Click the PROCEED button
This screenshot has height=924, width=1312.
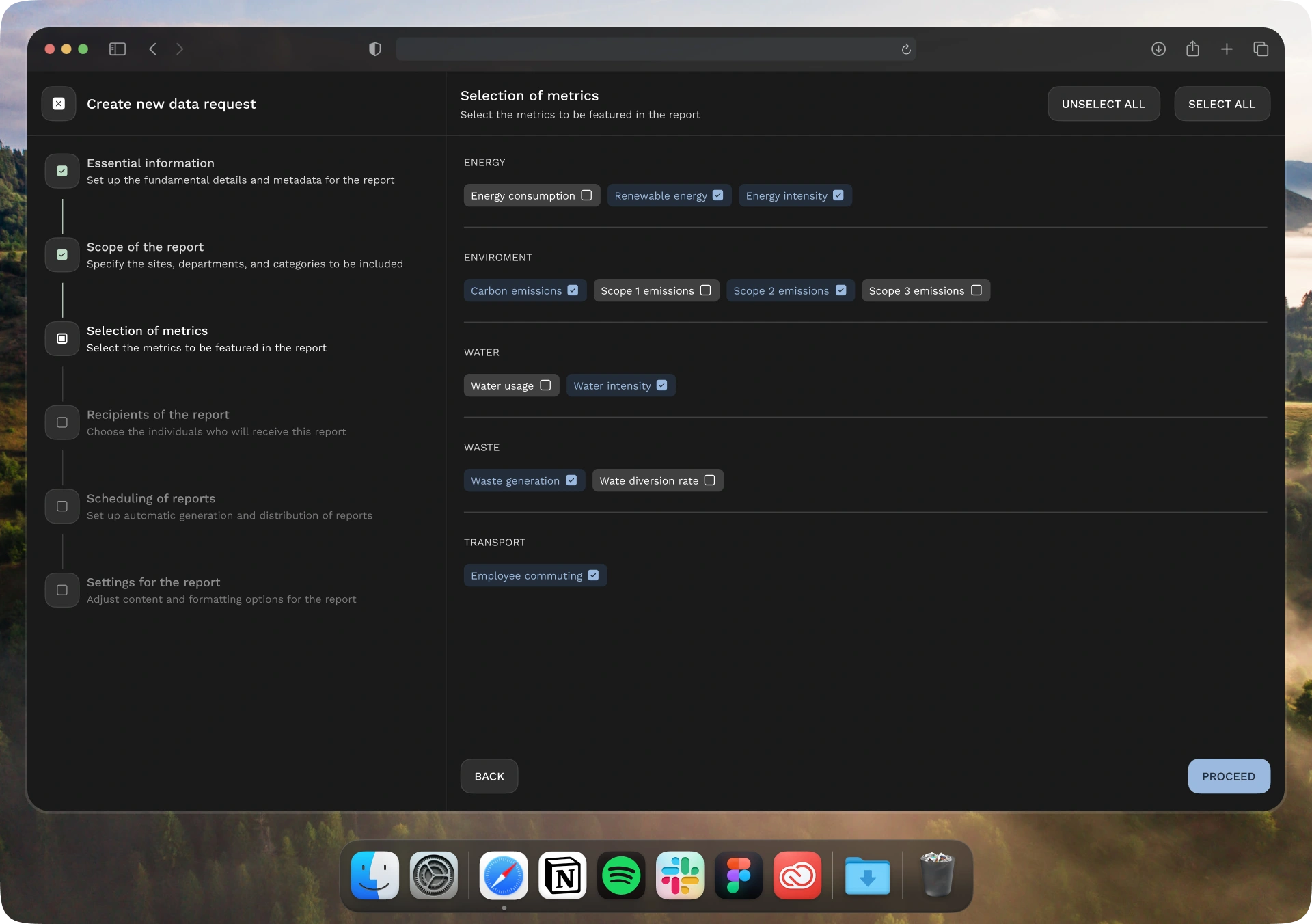[x=1228, y=776]
